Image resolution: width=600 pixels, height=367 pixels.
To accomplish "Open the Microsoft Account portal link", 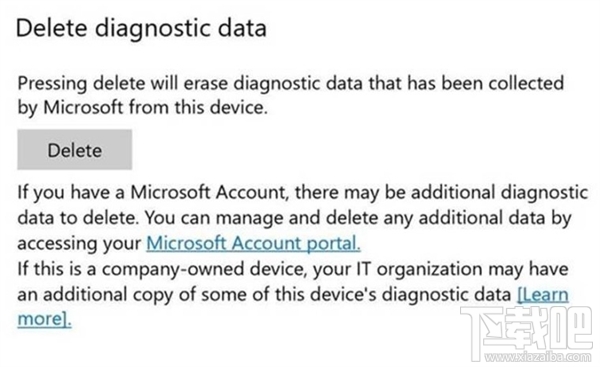I will pos(253,243).
